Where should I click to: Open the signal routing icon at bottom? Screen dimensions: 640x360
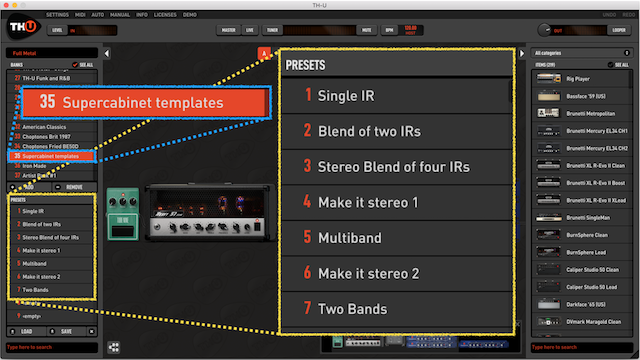click(113, 347)
